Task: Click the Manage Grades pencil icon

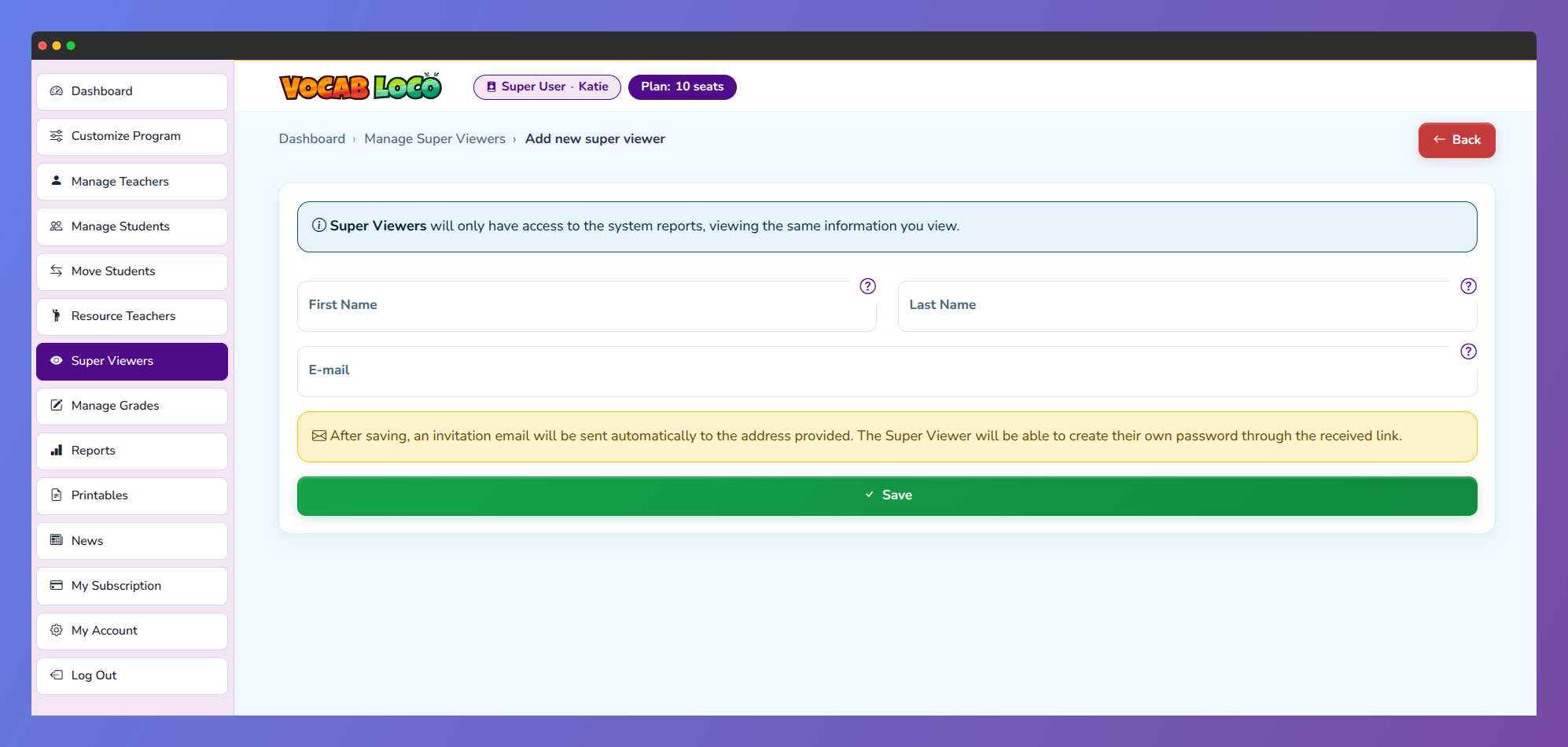Action: (57, 406)
